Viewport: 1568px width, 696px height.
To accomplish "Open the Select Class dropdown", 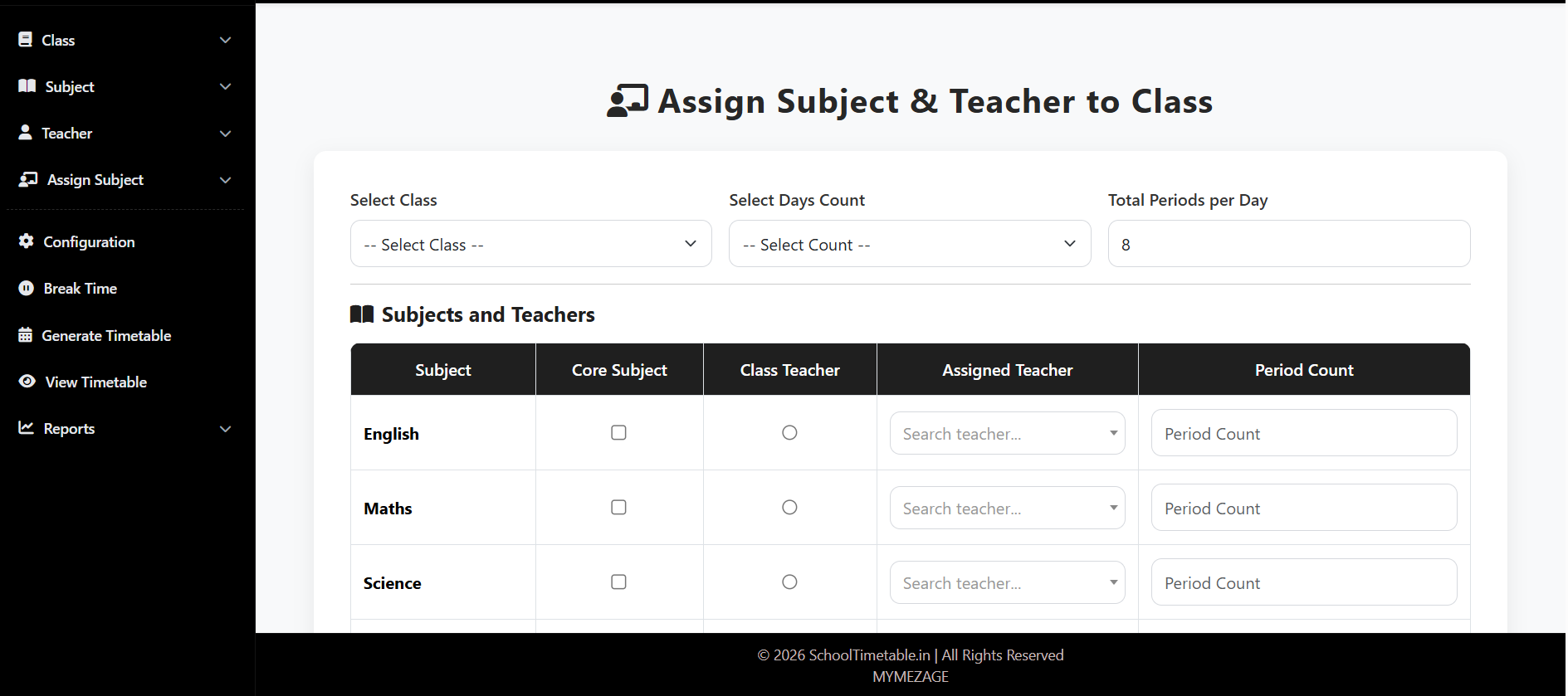I will [530, 244].
